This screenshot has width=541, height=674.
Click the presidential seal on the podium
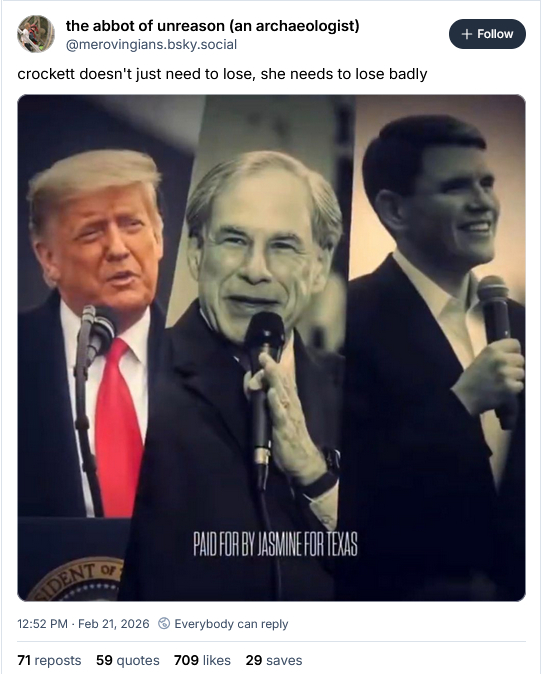(x=76, y=579)
